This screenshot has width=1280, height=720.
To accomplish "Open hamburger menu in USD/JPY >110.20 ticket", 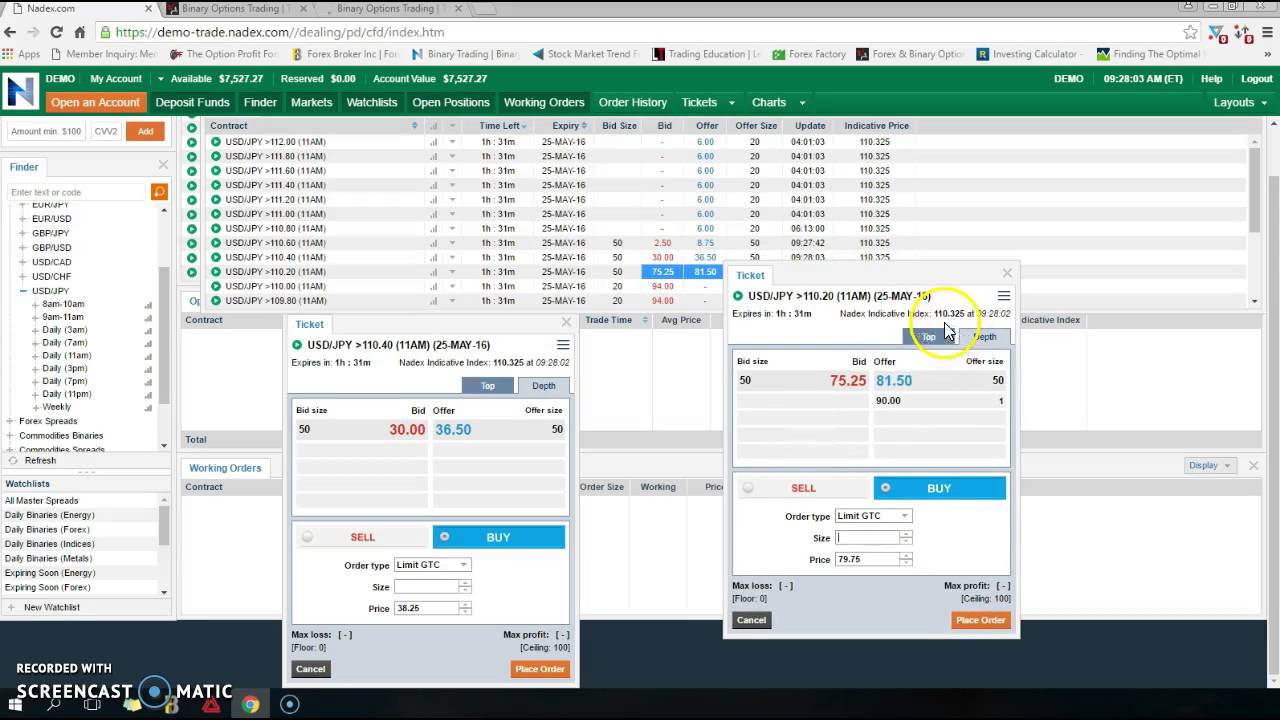I will point(1003,296).
